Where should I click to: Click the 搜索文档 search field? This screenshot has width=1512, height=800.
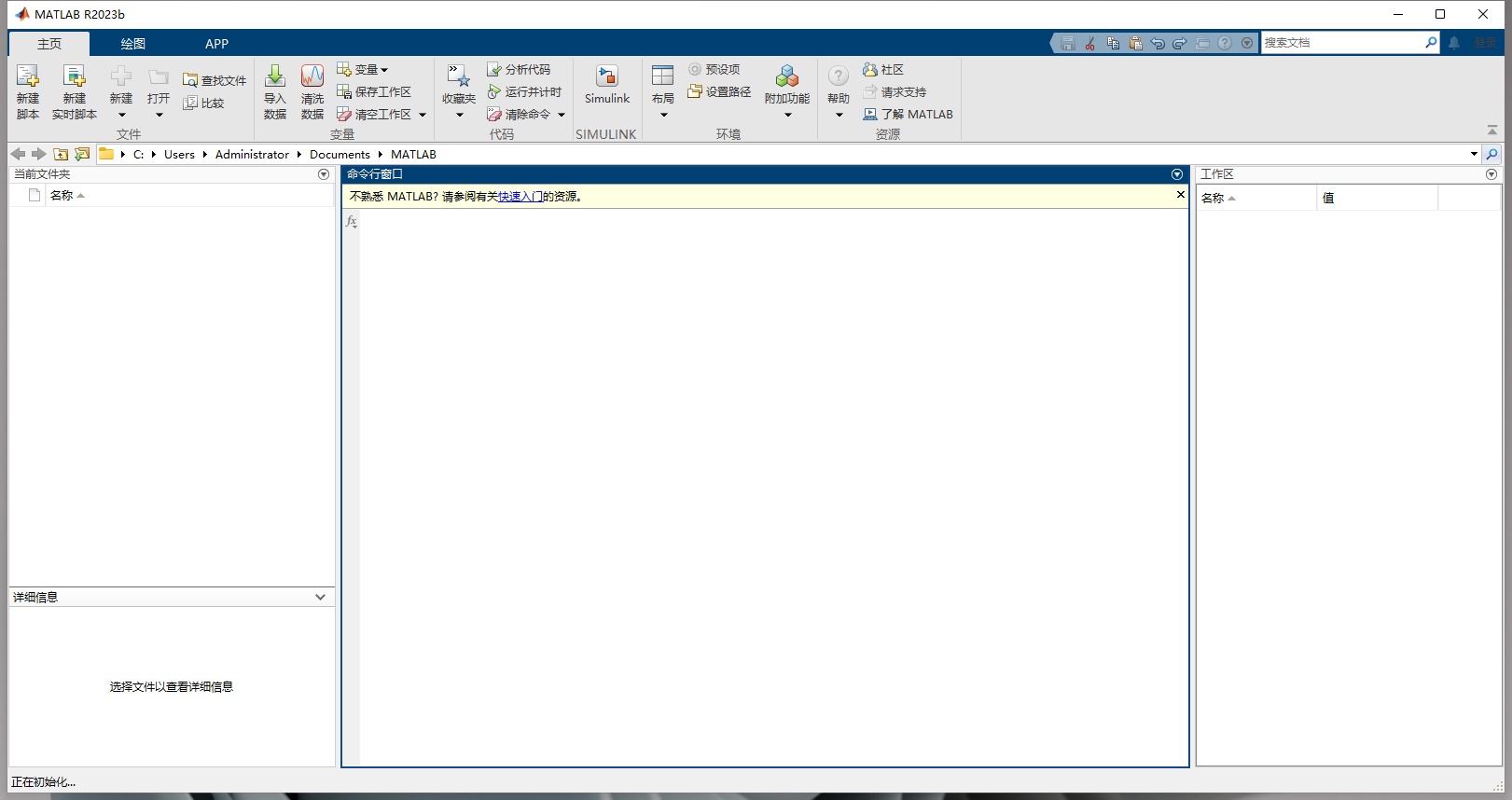click(x=1342, y=43)
